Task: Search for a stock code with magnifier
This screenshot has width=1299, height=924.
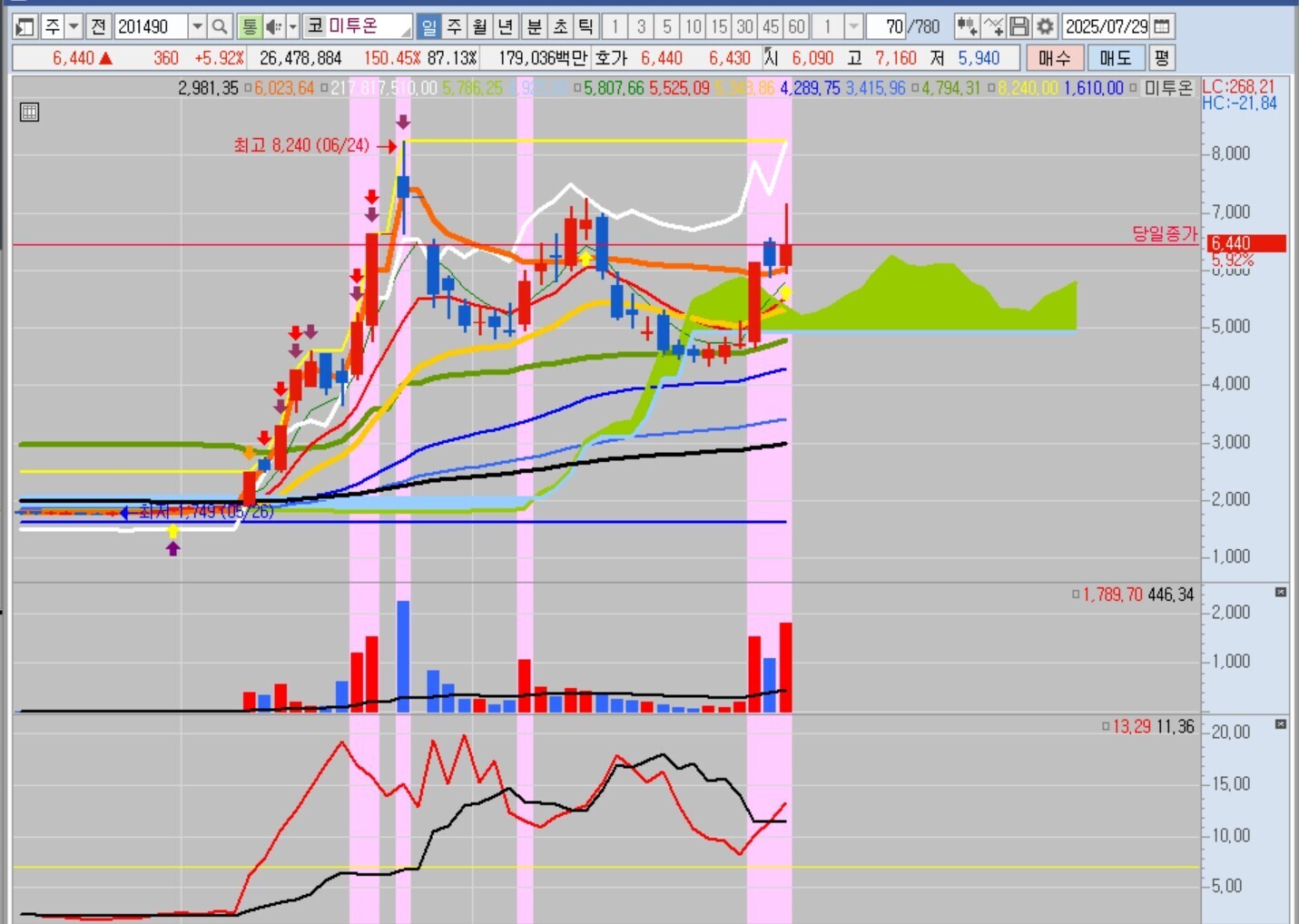Action: coord(220,26)
